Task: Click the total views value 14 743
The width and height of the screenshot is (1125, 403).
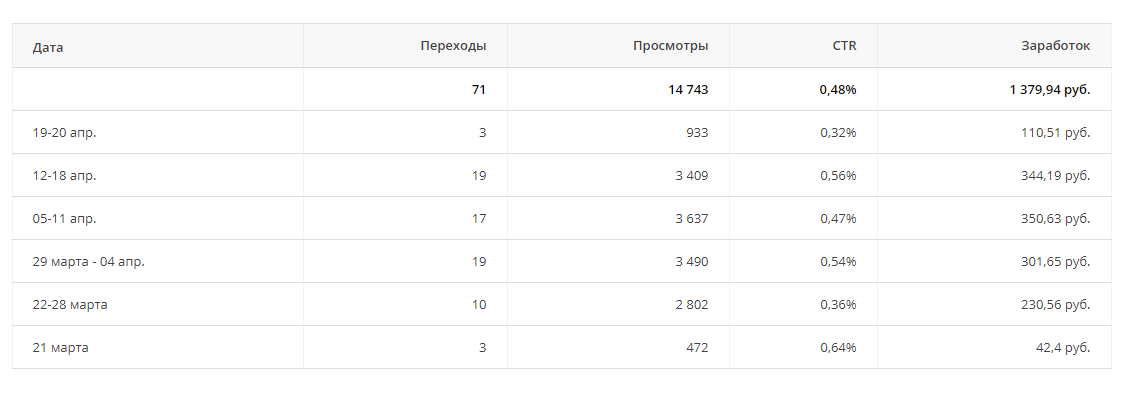Action: tap(688, 90)
